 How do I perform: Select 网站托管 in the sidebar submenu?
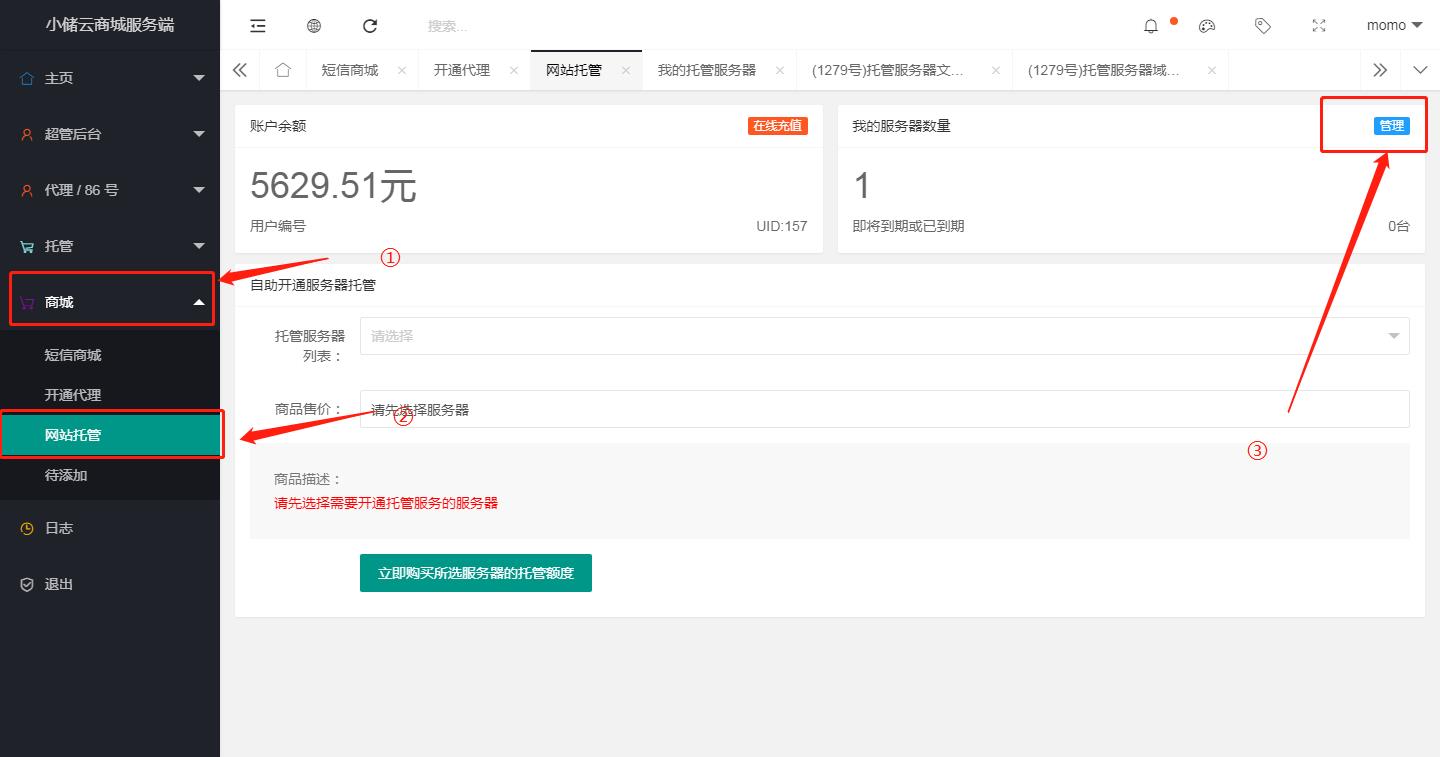[x=110, y=435]
